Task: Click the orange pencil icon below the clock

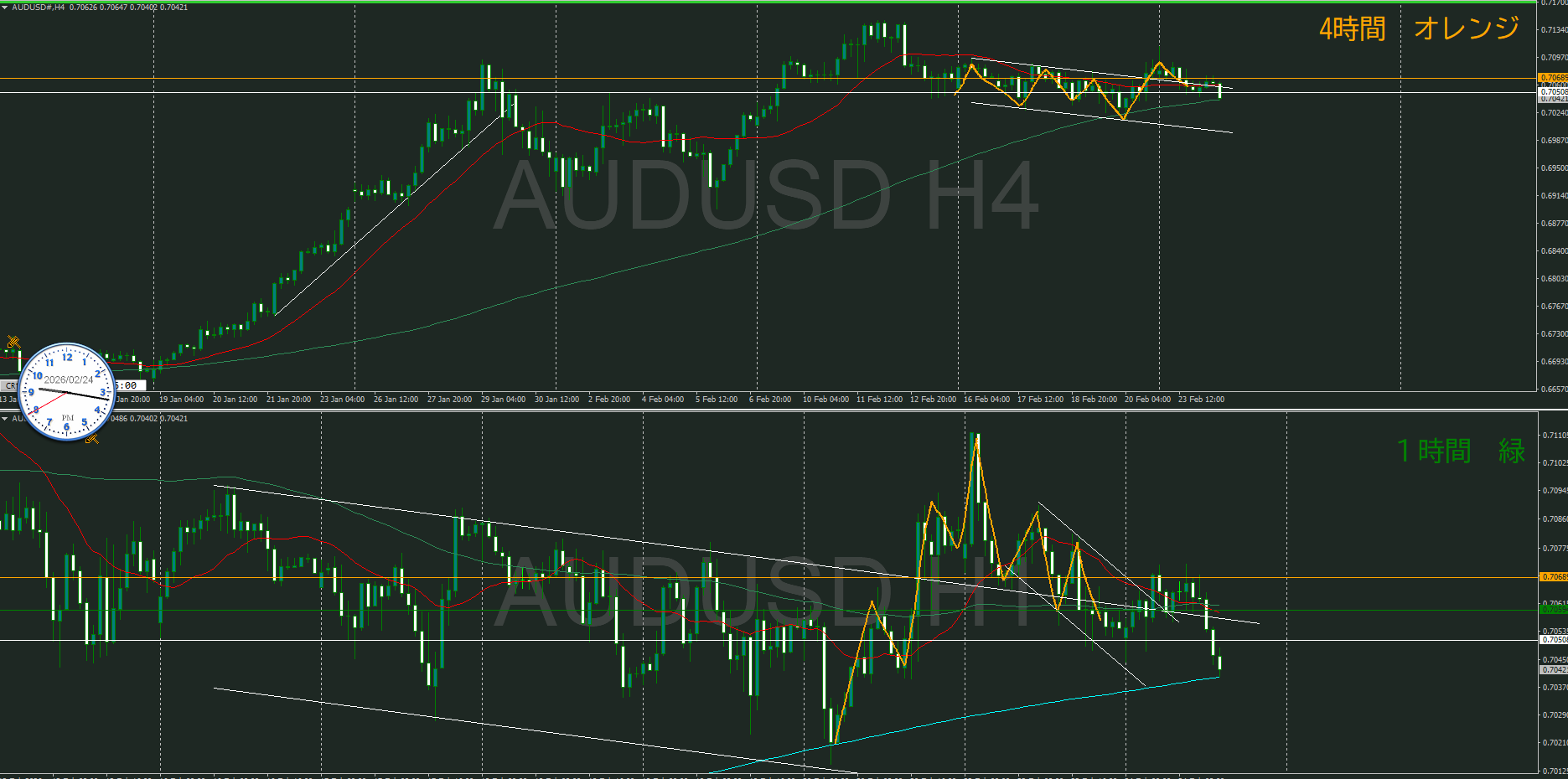Action: pos(92,438)
